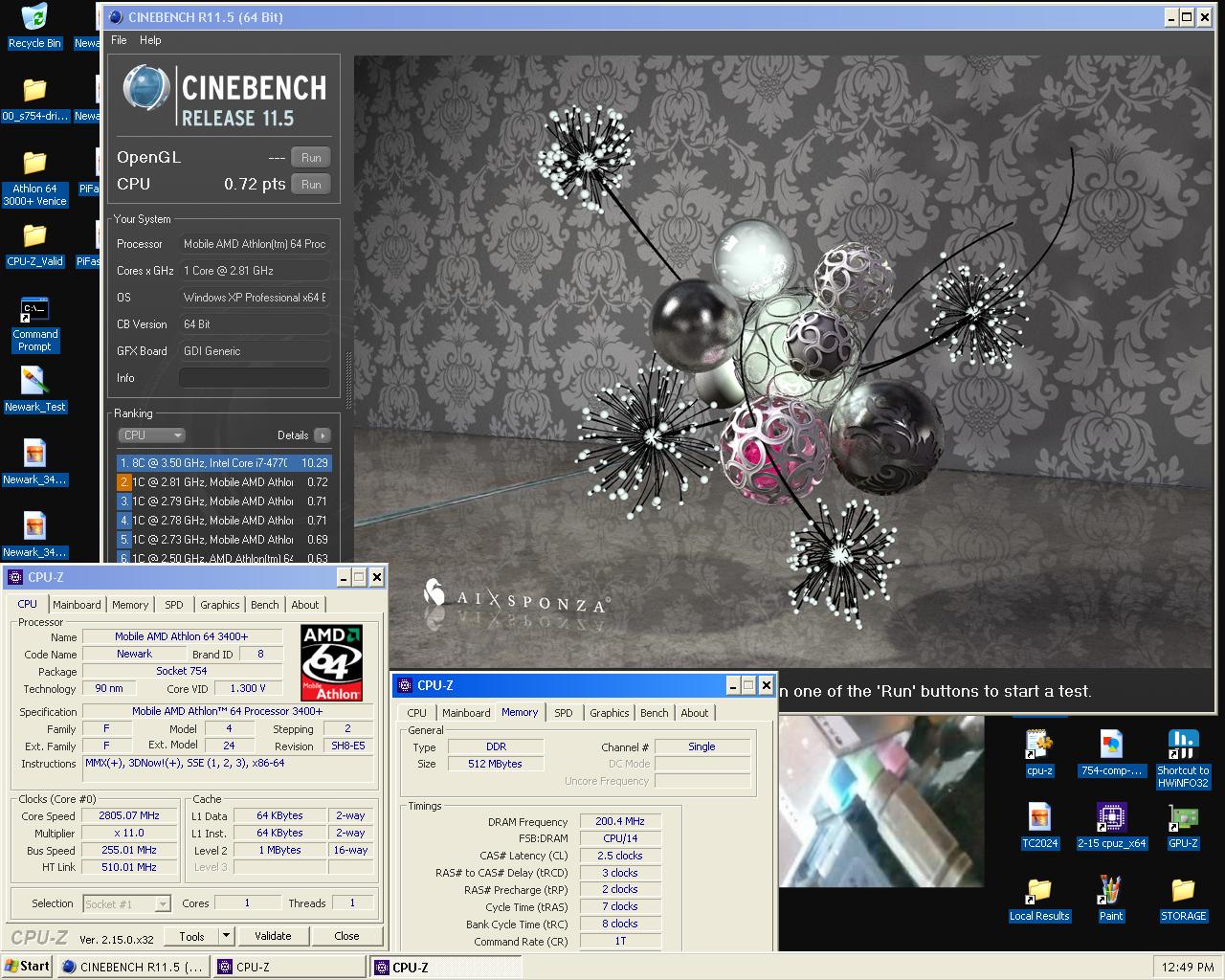Open the Recycle Bin desktop icon
1225x980 pixels.
33,25
